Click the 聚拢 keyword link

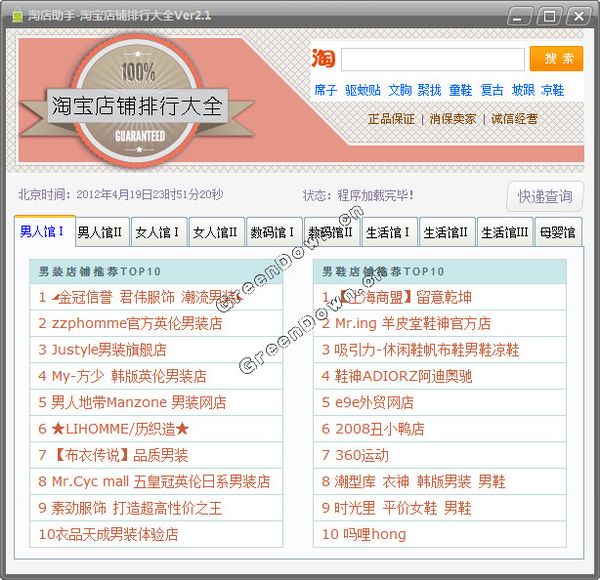(x=429, y=90)
